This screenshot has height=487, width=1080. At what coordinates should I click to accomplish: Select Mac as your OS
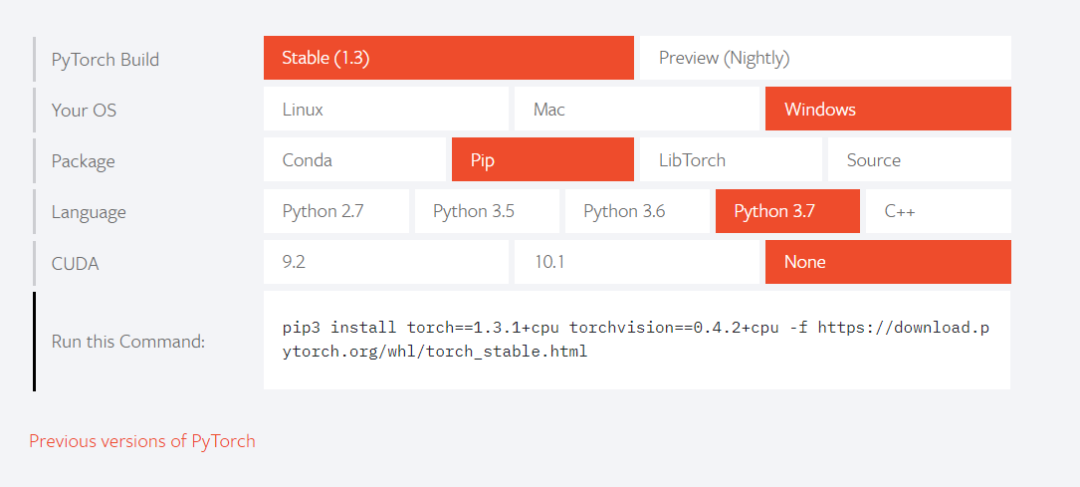coord(636,109)
